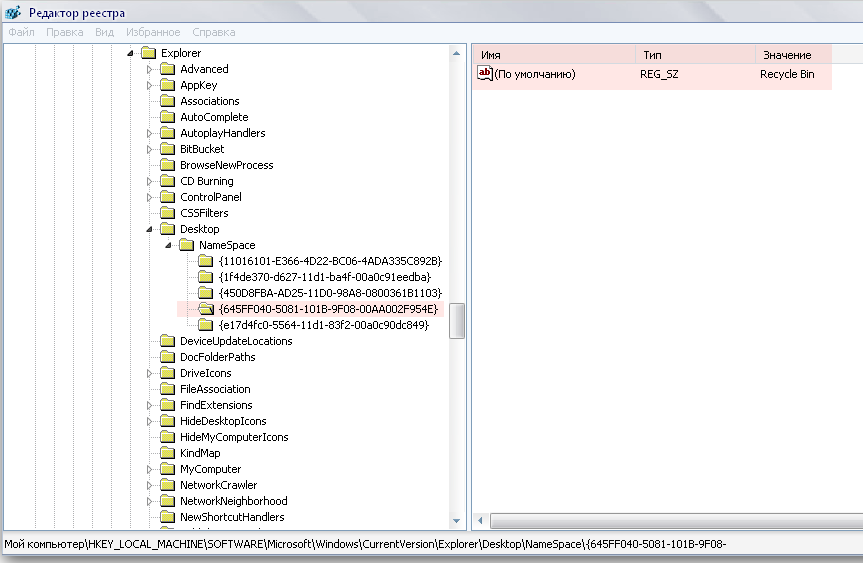Viewport: 863px width, 563px height.
Task: Click the values pane left scroll arrow
Action: coord(480,520)
